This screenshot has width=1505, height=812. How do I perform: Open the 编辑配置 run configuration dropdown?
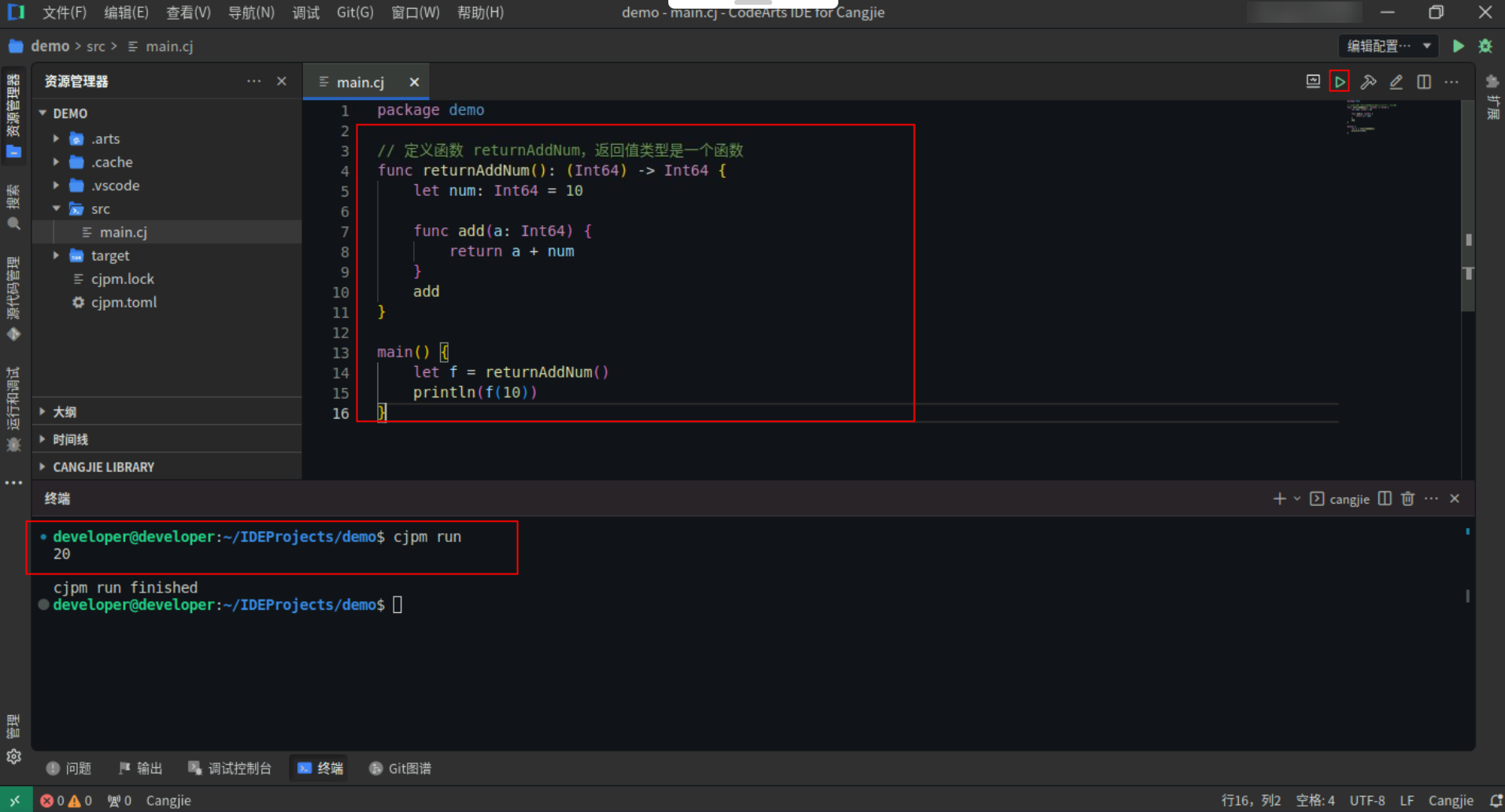click(1389, 46)
